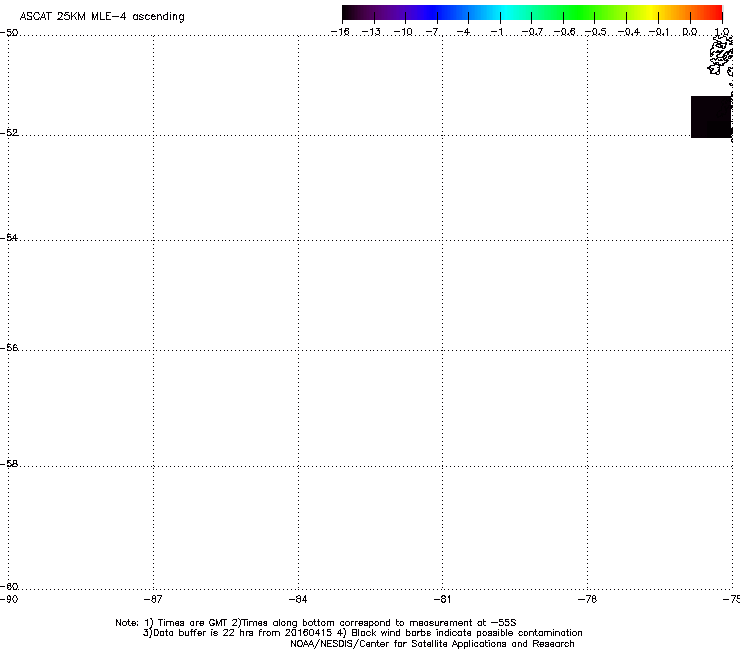Click the -16 colorbar label
This screenshot has height=650, width=740.
click(340, 32)
